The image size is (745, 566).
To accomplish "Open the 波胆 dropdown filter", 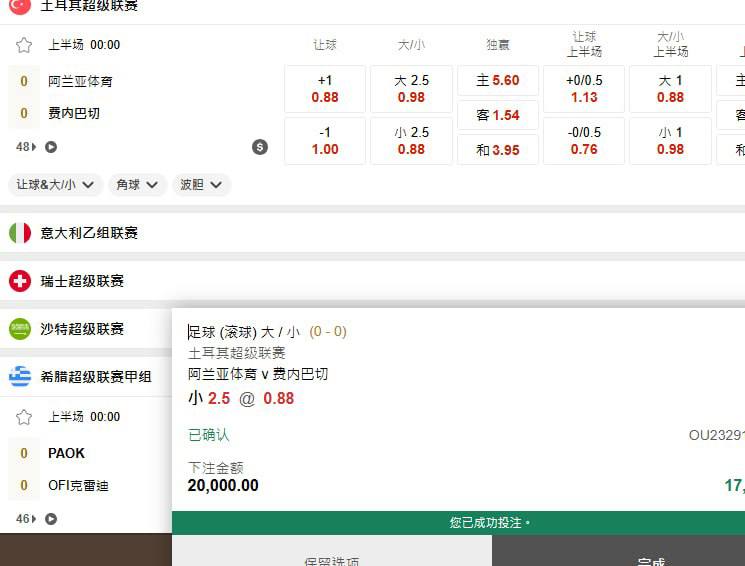I will pos(201,185).
